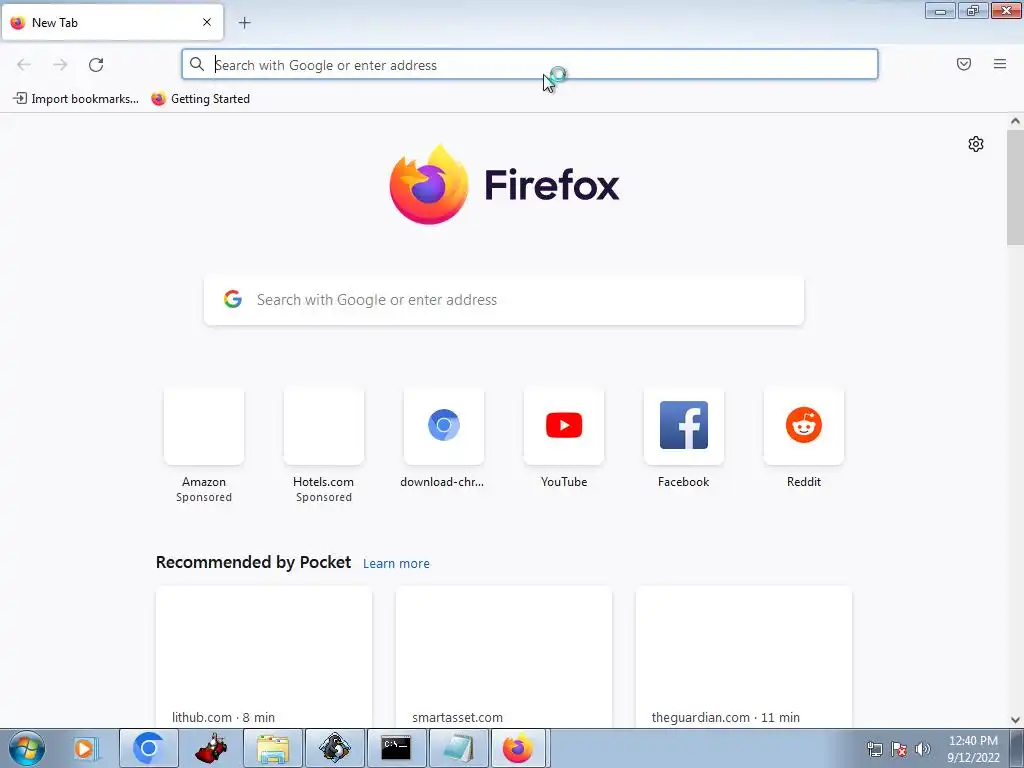Click the back navigation arrow
Viewport: 1024px width, 768px height.
[24, 65]
